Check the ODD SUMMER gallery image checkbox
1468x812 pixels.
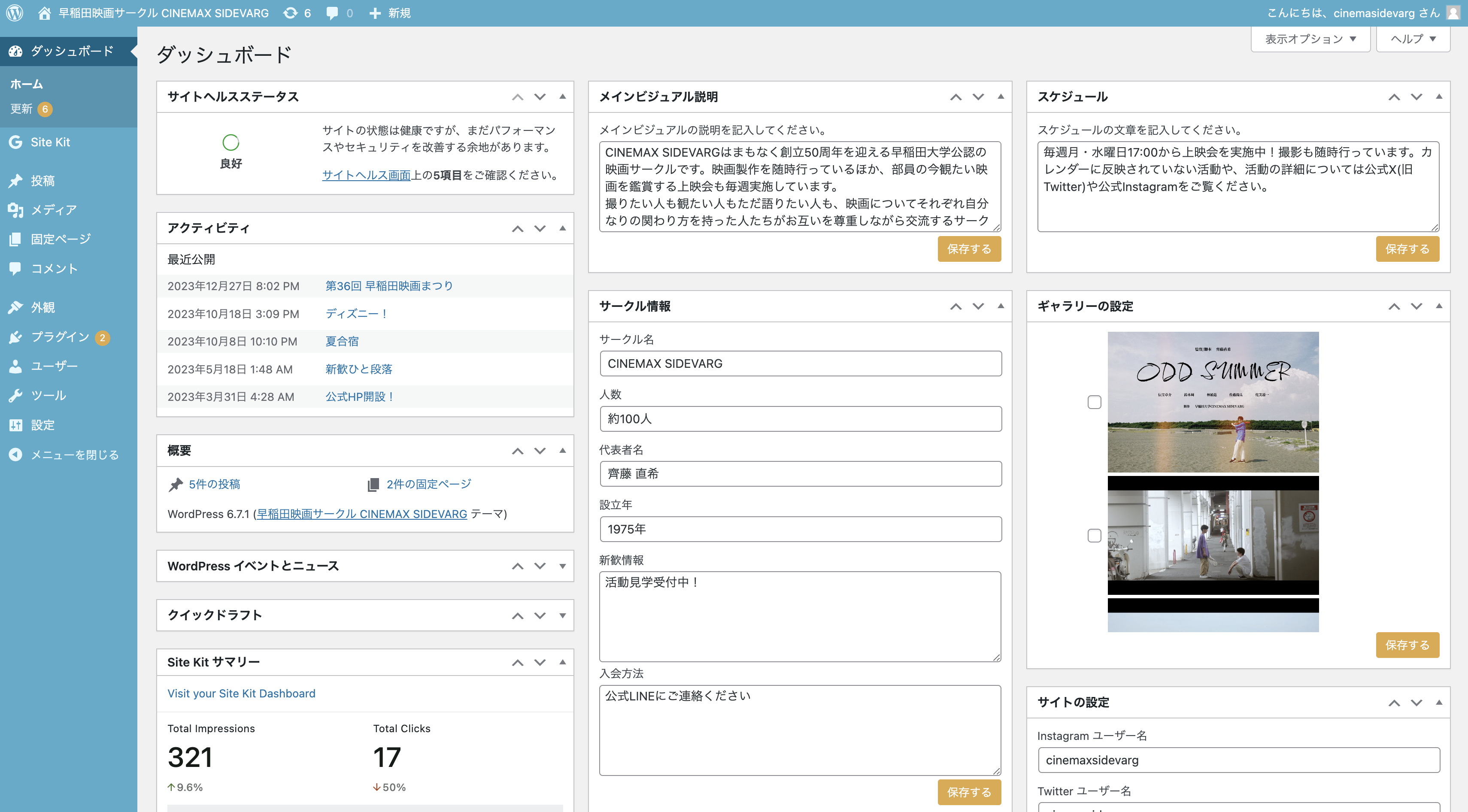tap(1094, 402)
